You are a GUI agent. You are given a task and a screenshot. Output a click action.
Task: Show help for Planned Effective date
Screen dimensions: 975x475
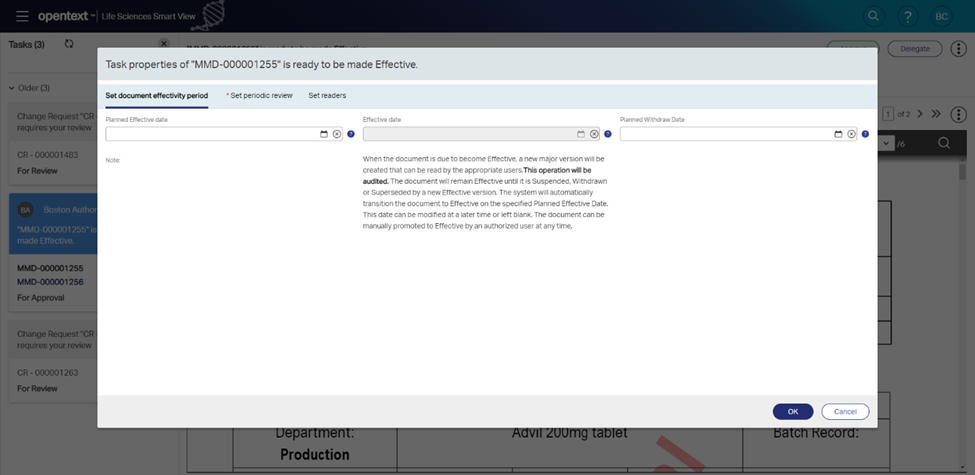351,134
